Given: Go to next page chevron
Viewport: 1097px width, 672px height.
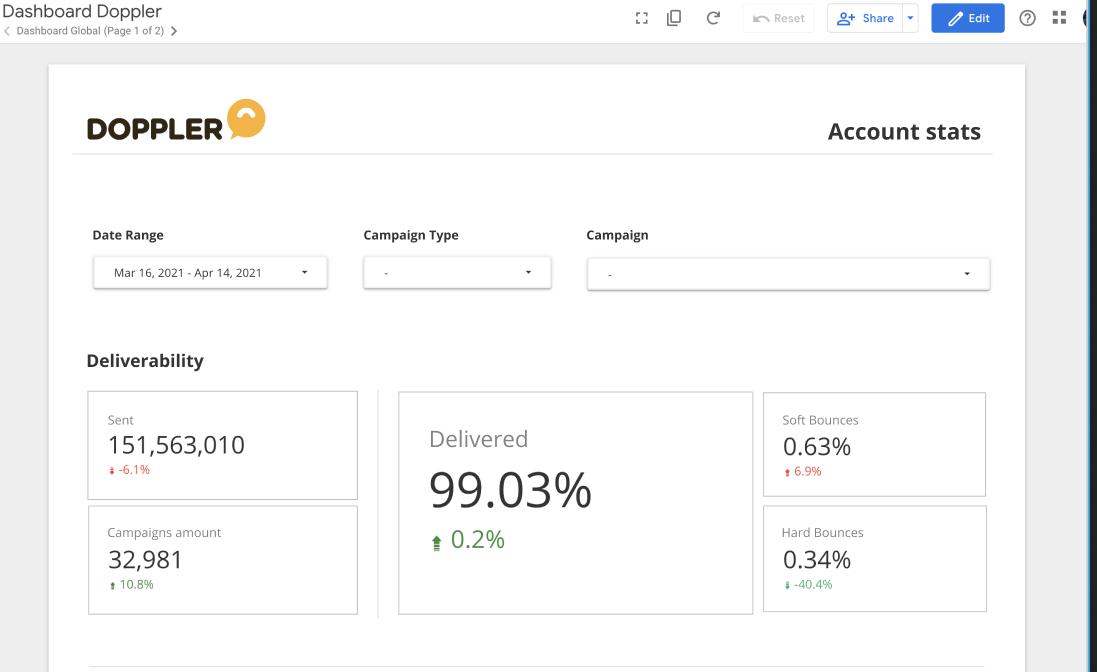Looking at the screenshot, I should [174, 31].
